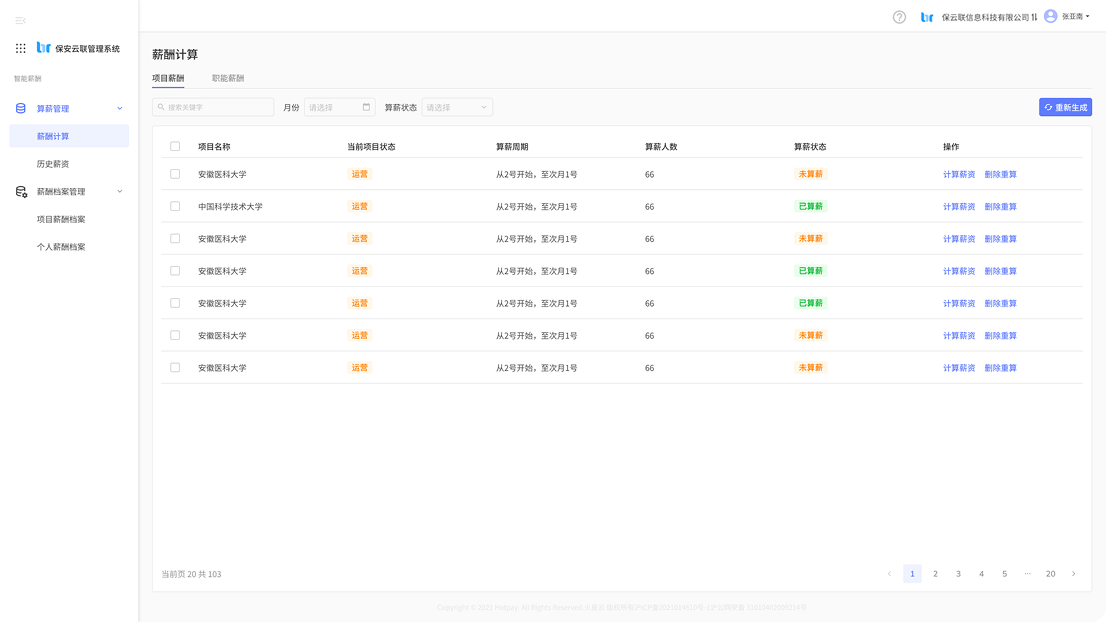Click the company switch arrows icon
Viewport: 1106px width, 622px height.
pos(1034,17)
